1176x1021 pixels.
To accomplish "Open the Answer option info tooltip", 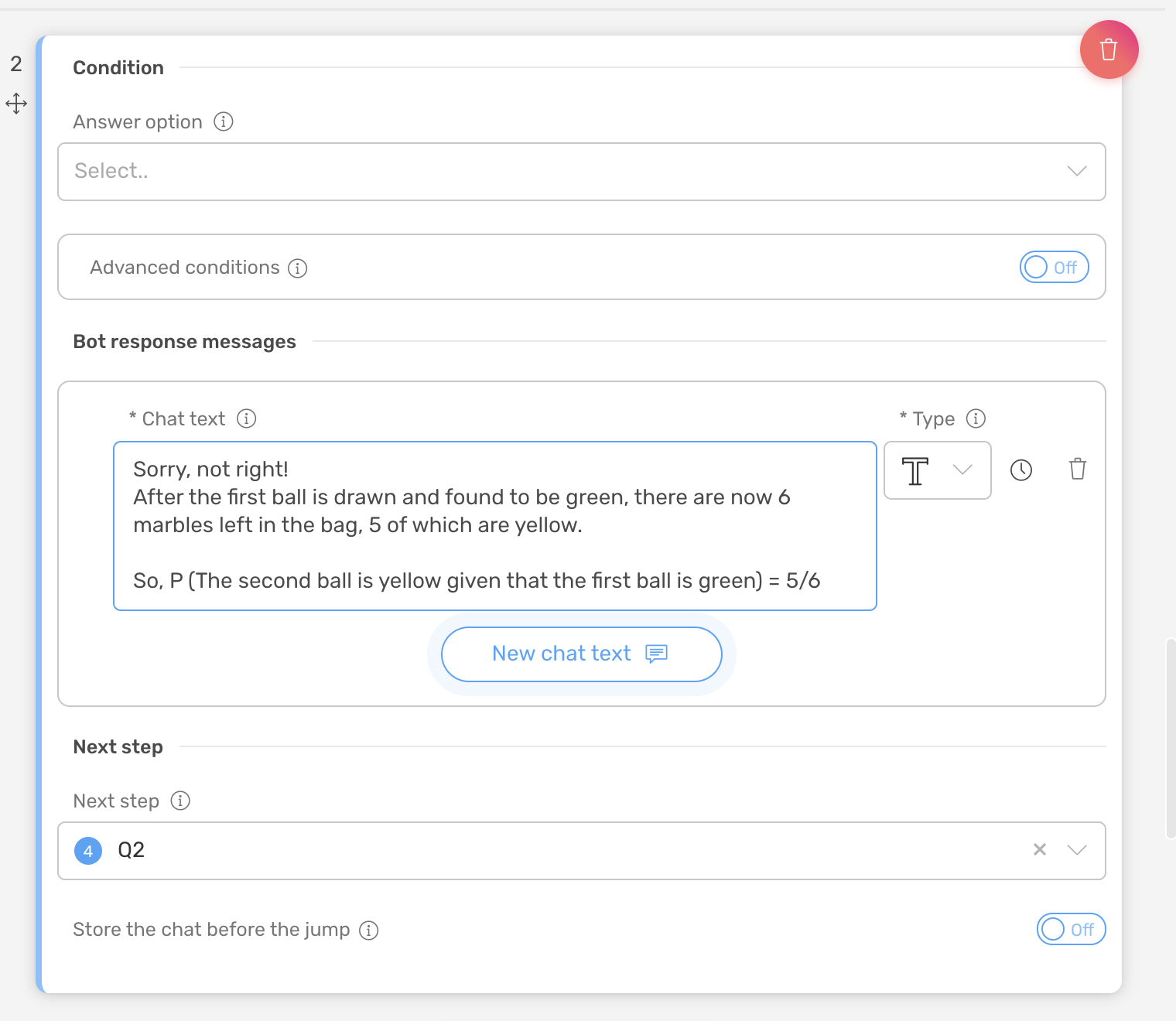I will (x=223, y=121).
